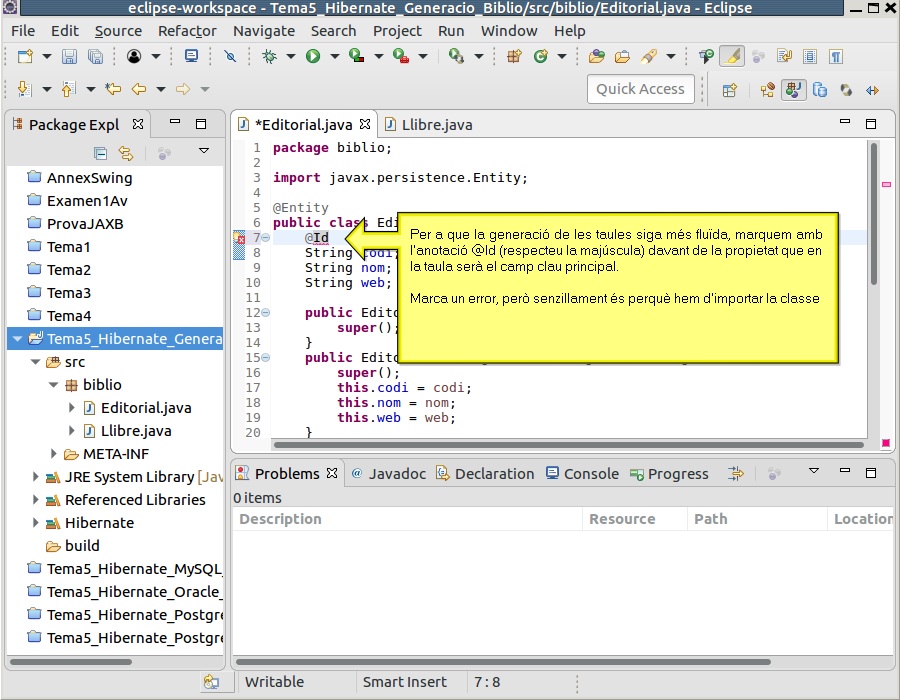Click the Collapse All icon in Package Explorer
The image size is (900, 700).
pos(100,153)
